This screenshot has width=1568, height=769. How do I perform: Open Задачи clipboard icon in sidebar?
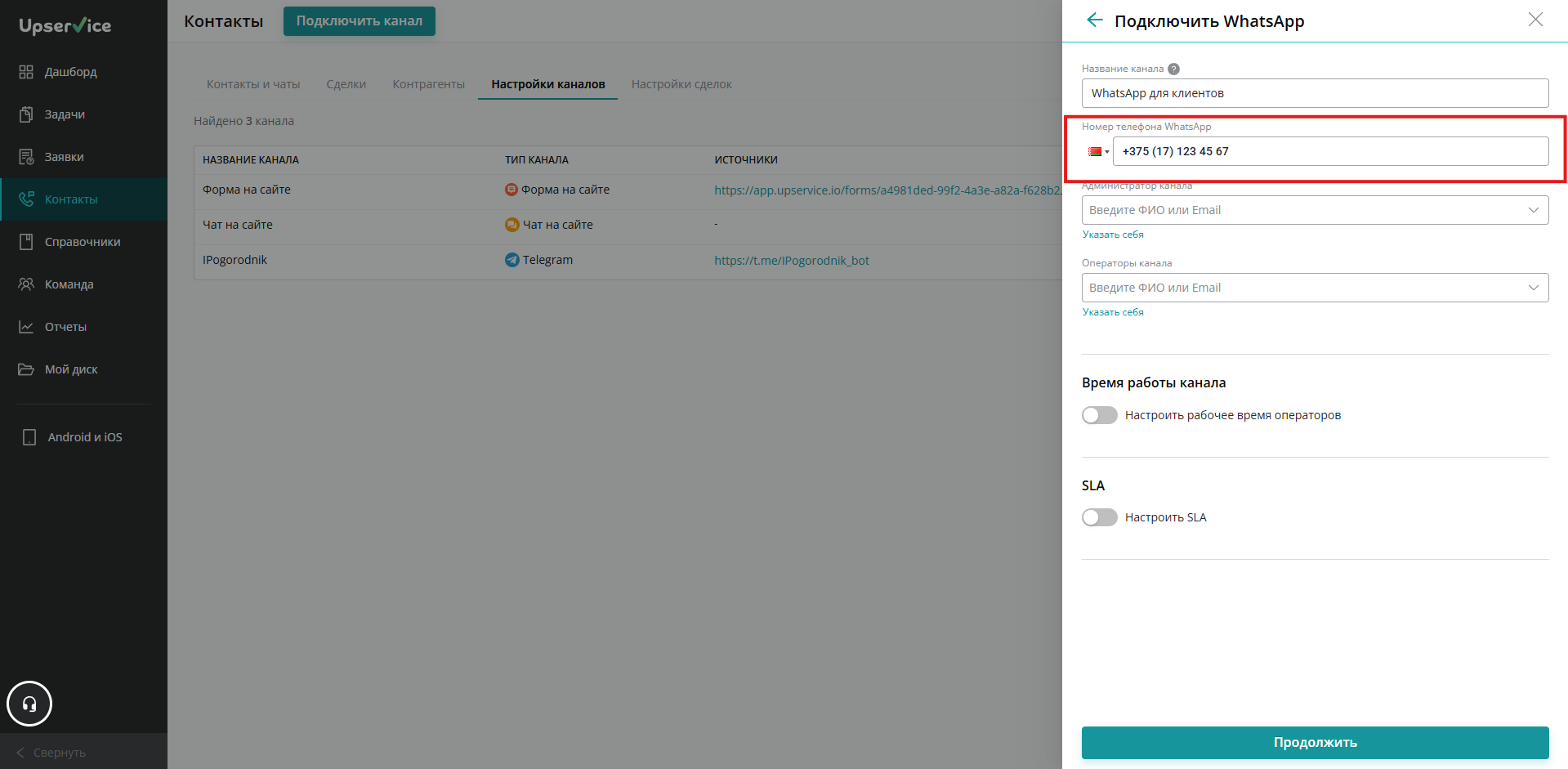coord(26,114)
